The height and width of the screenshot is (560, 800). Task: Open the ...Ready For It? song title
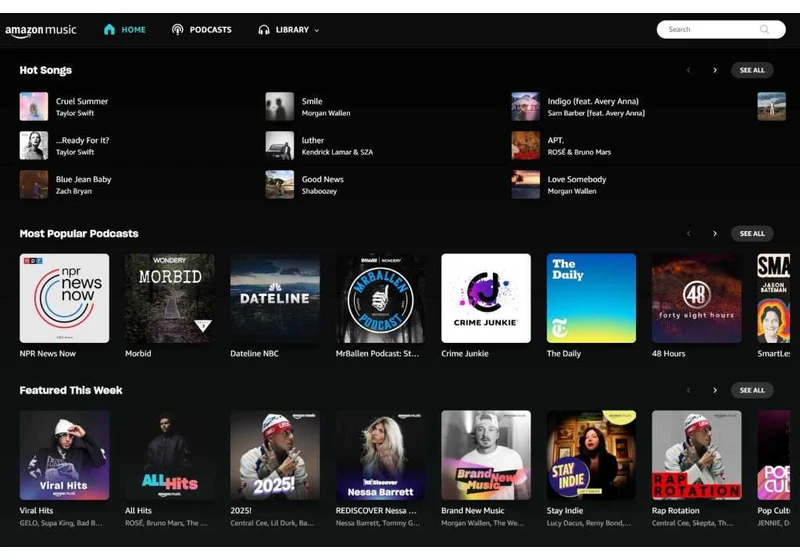[82, 140]
